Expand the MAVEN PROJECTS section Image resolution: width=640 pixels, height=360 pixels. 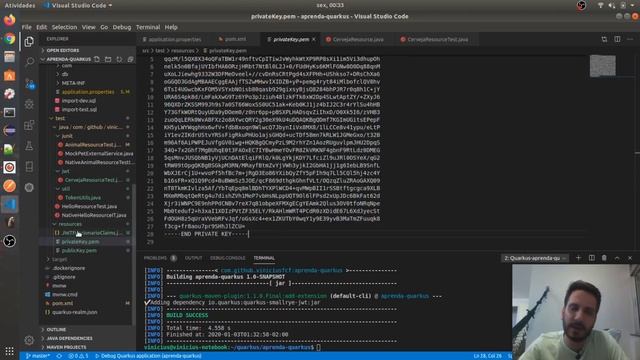66,347
